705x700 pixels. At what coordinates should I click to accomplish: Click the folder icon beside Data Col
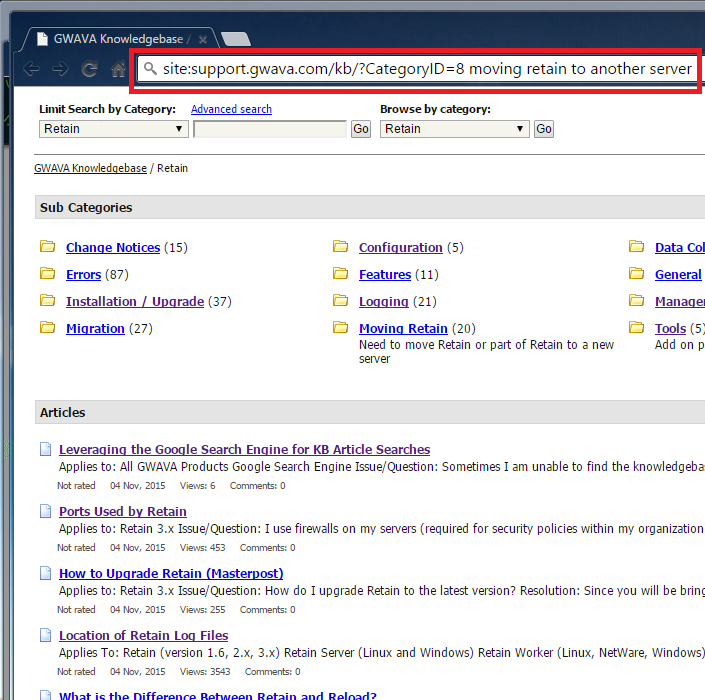(636, 246)
